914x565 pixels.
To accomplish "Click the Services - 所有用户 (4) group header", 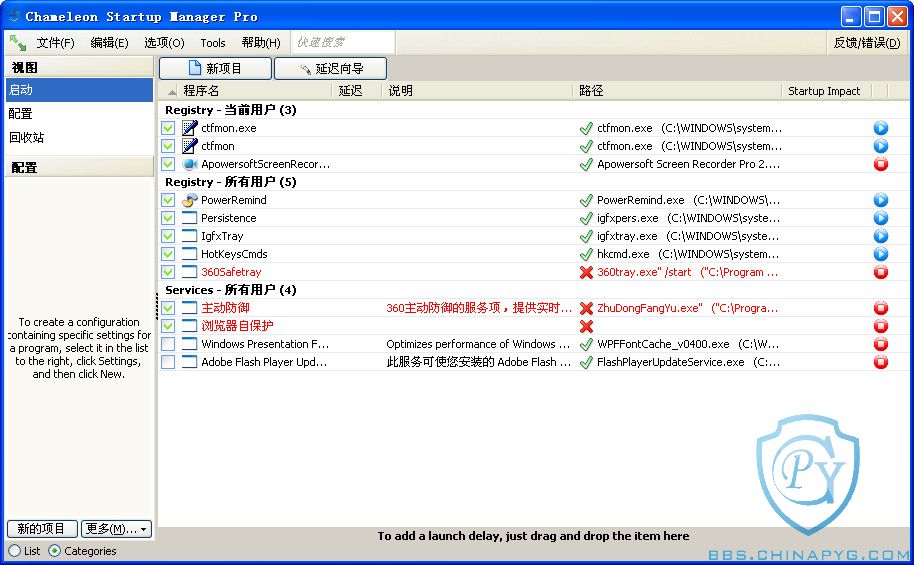I will pyautogui.click(x=231, y=290).
